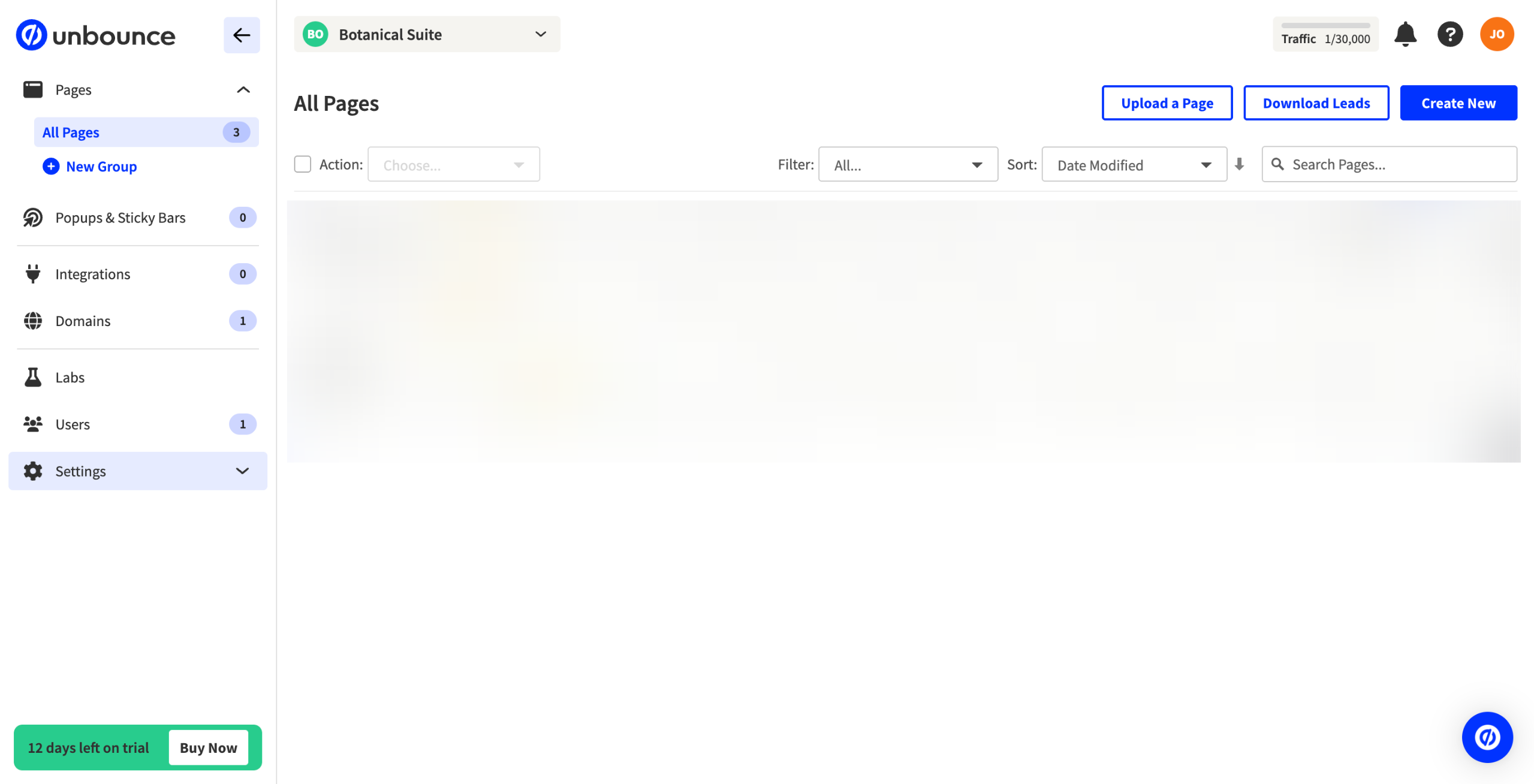Screen dimensions: 1534x784
Task: Open the Filter All dropdown
Action: click(908, 165)
